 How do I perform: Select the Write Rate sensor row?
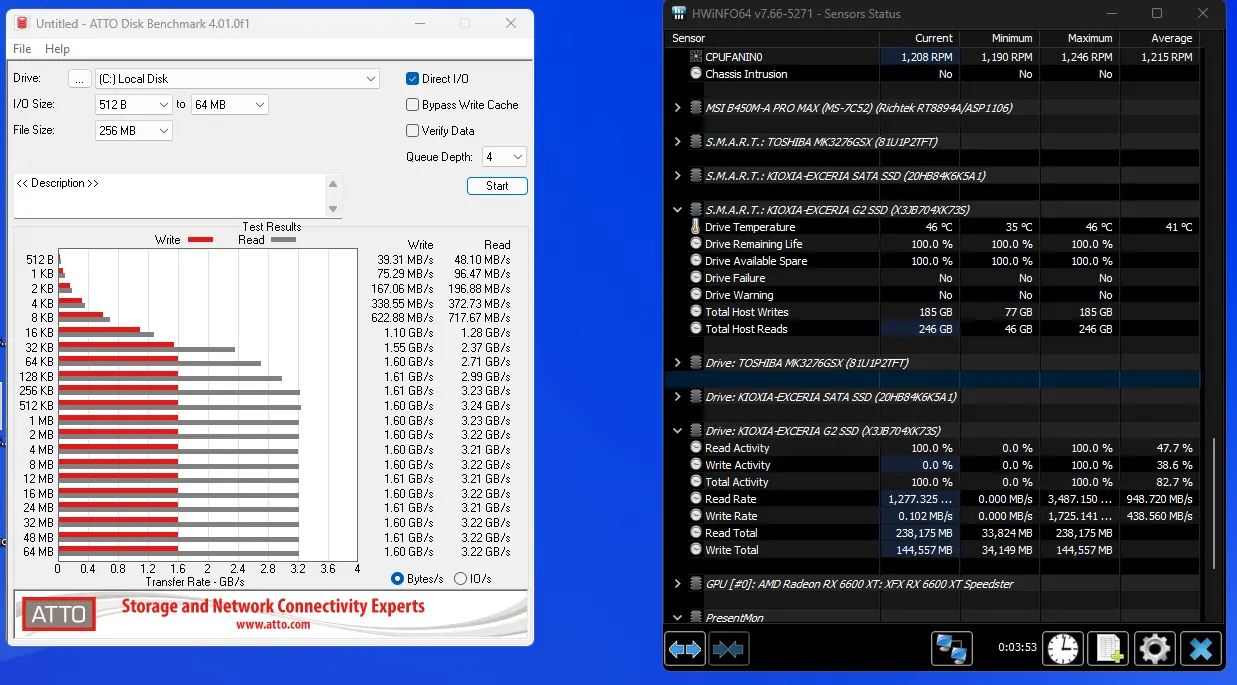(932, 516)
